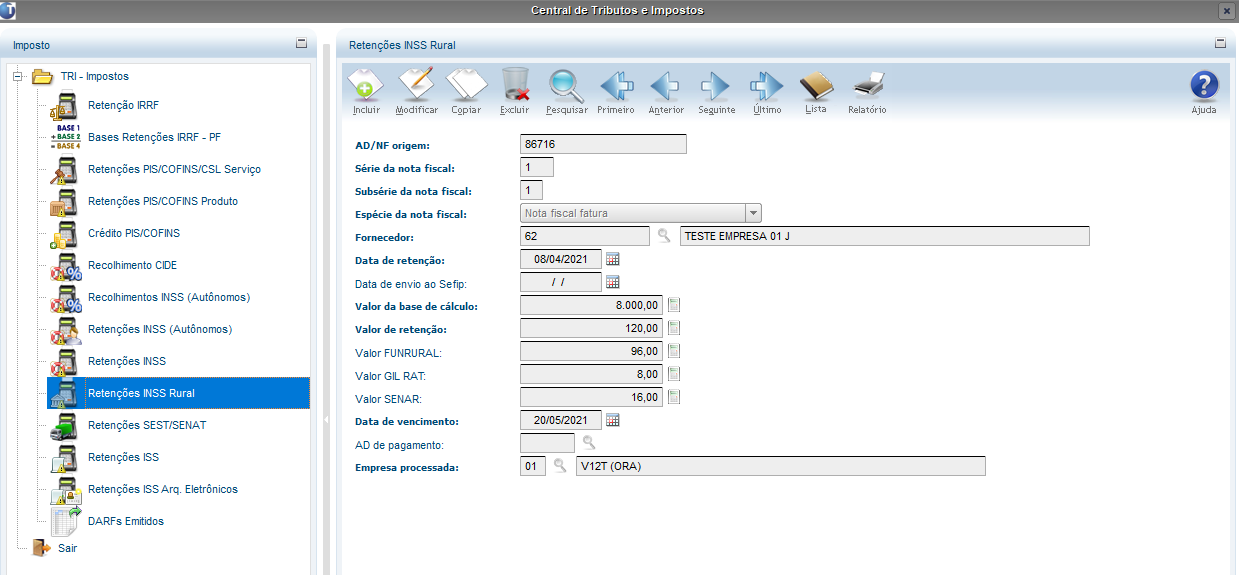
Task: Open calendar for Data de vencimento
Action: [x=613, y=420]
